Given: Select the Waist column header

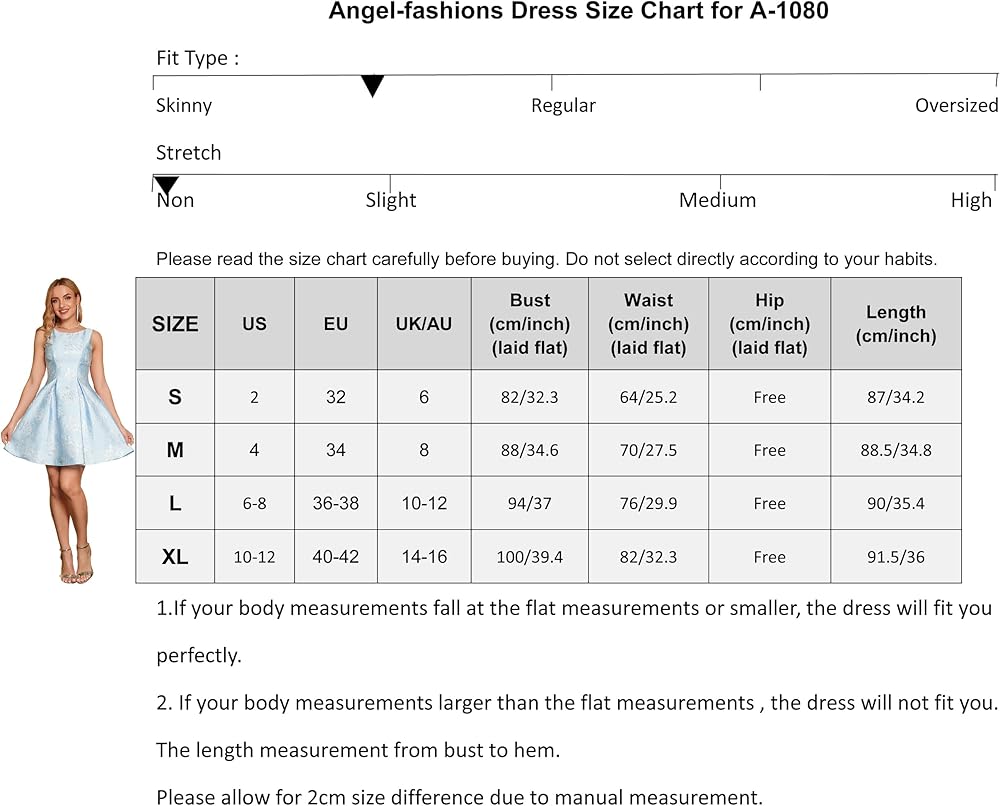Looking at the screenshot, I should (x=648, y=324).
